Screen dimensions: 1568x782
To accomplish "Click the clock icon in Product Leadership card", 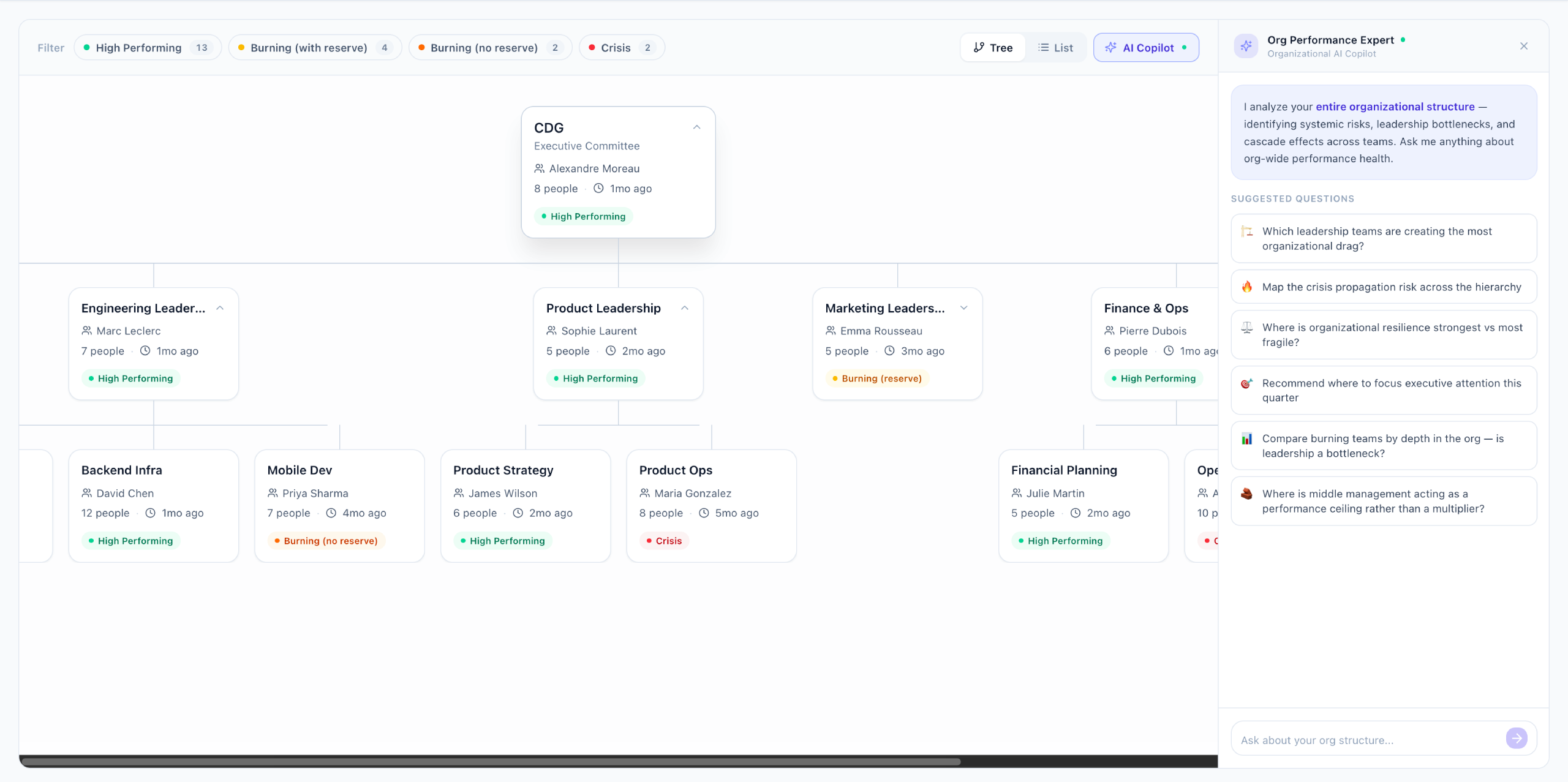I will coord(611,351).
